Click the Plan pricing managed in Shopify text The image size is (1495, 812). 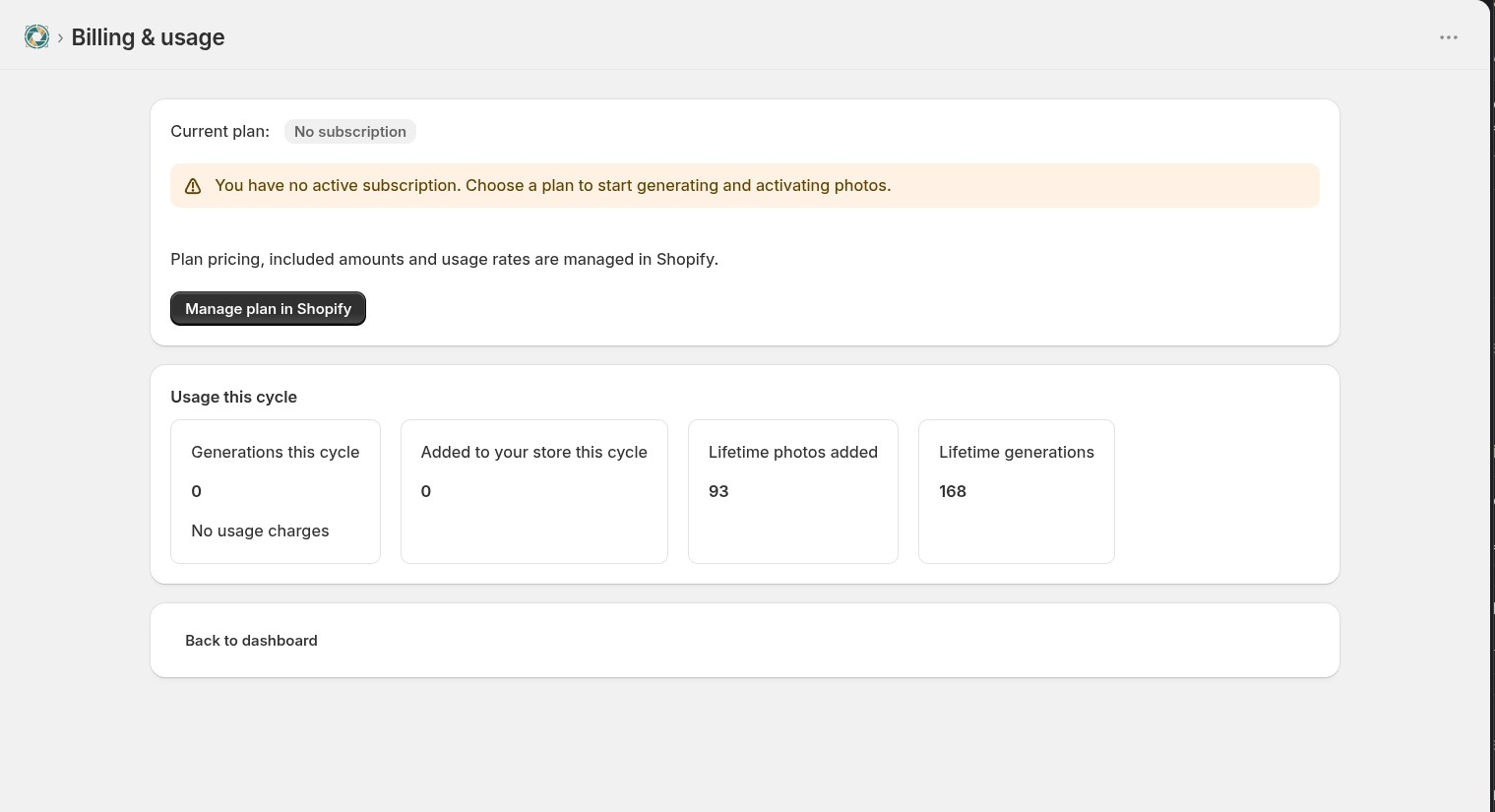pos(444,260)
